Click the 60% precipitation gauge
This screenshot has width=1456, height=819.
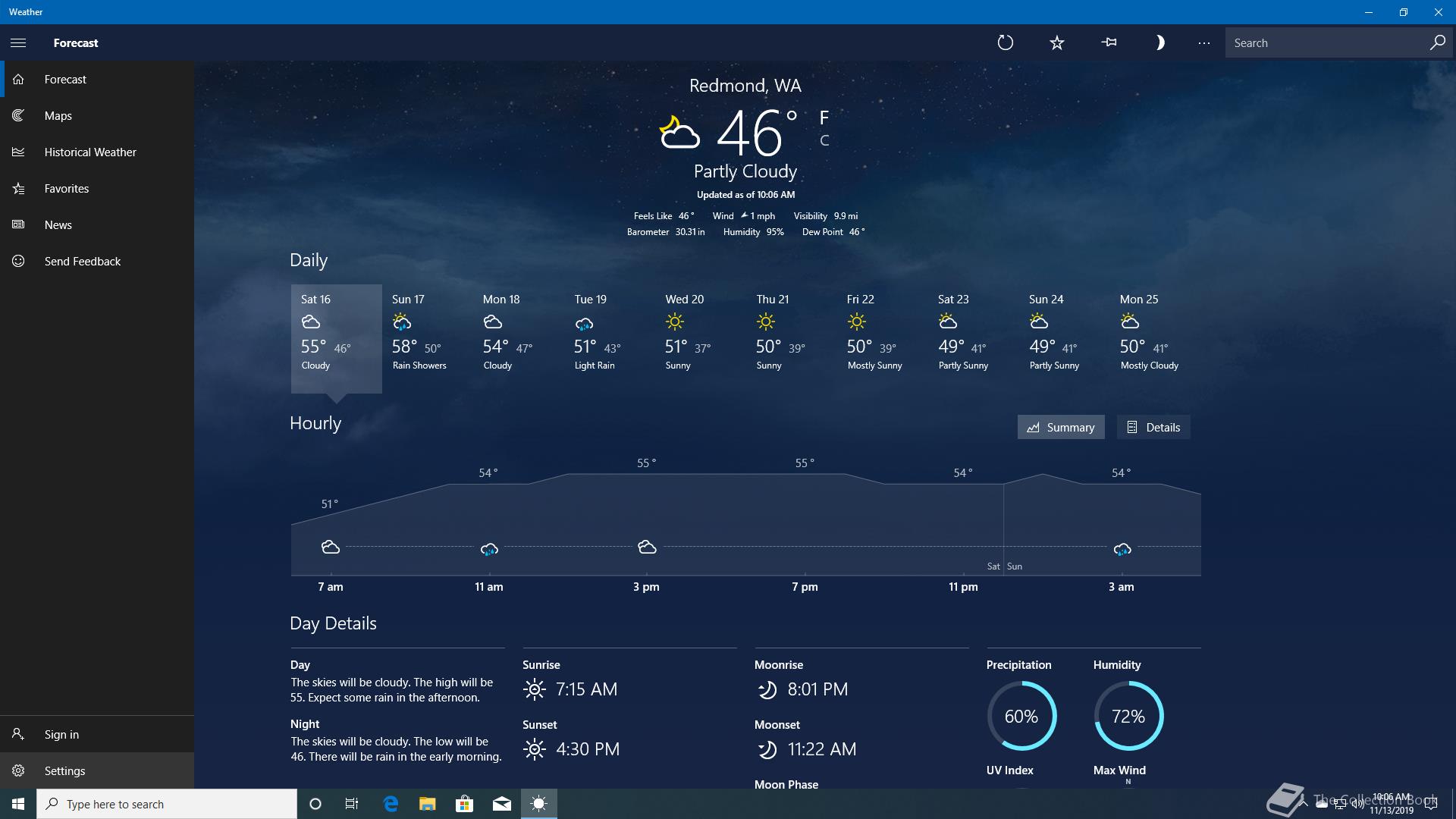click(1021, 716)
